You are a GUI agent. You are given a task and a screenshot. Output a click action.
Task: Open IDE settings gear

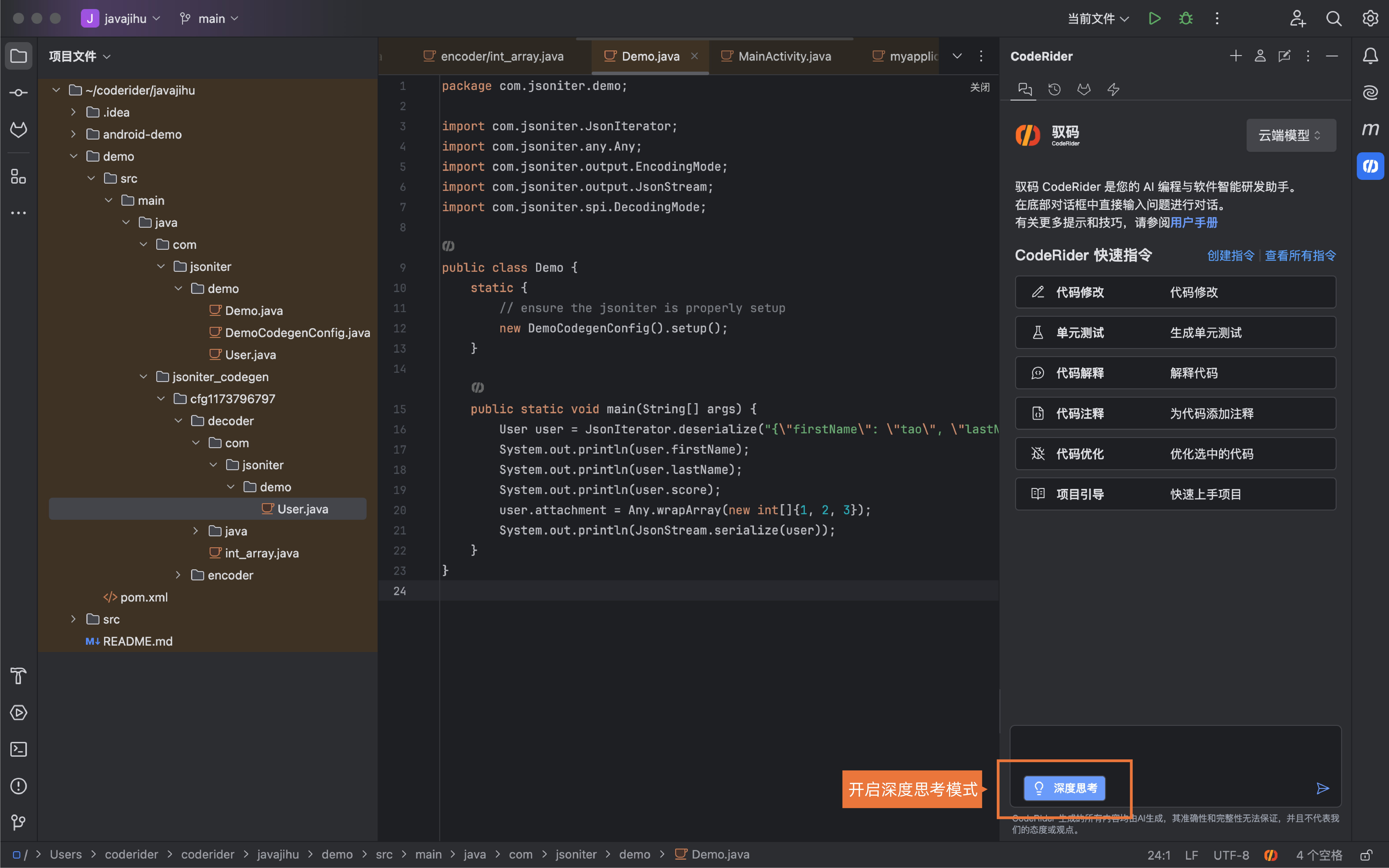coord(1371,18)
